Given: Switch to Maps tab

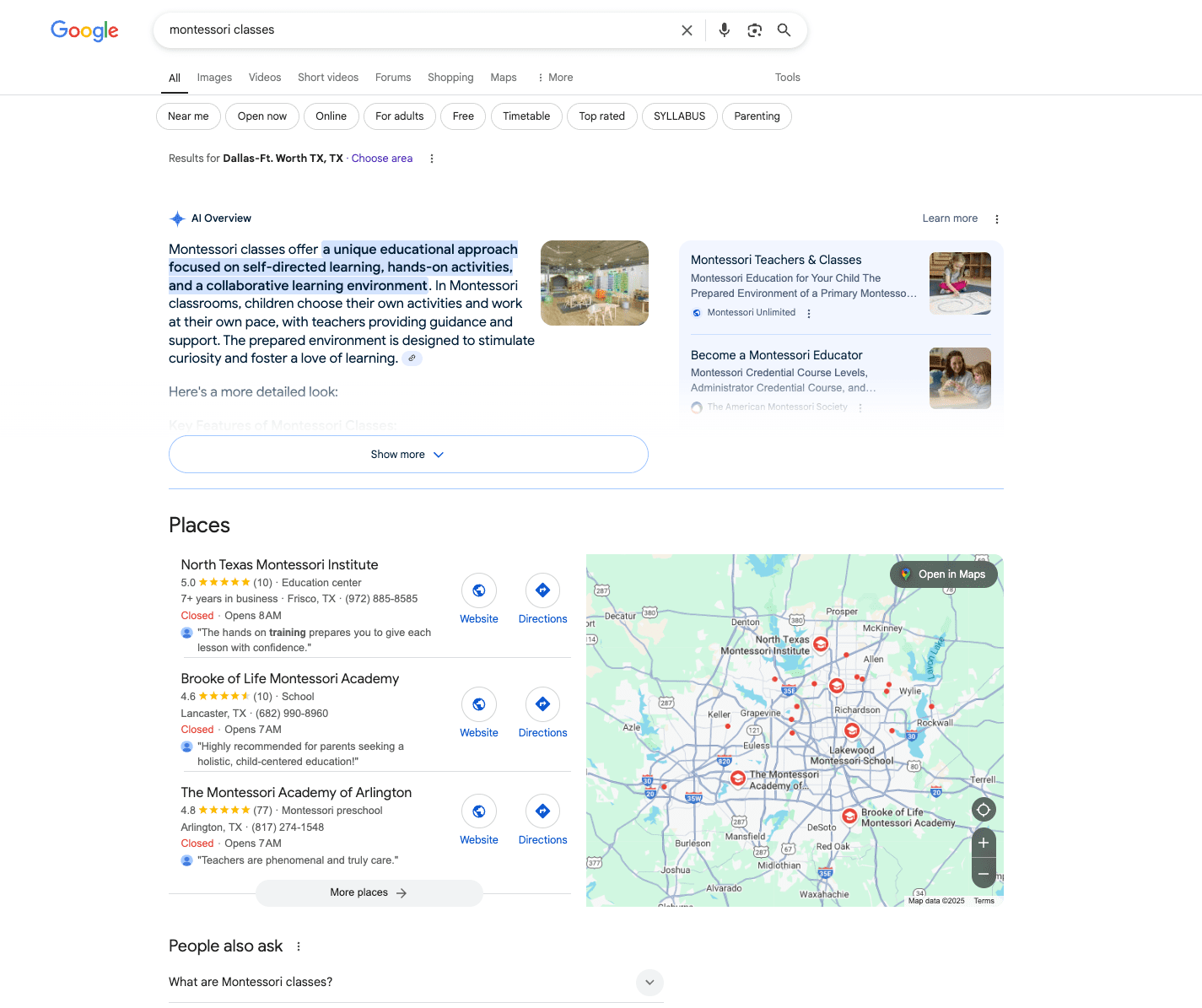Looking at the screenshot, I should (x=504, y=78).
